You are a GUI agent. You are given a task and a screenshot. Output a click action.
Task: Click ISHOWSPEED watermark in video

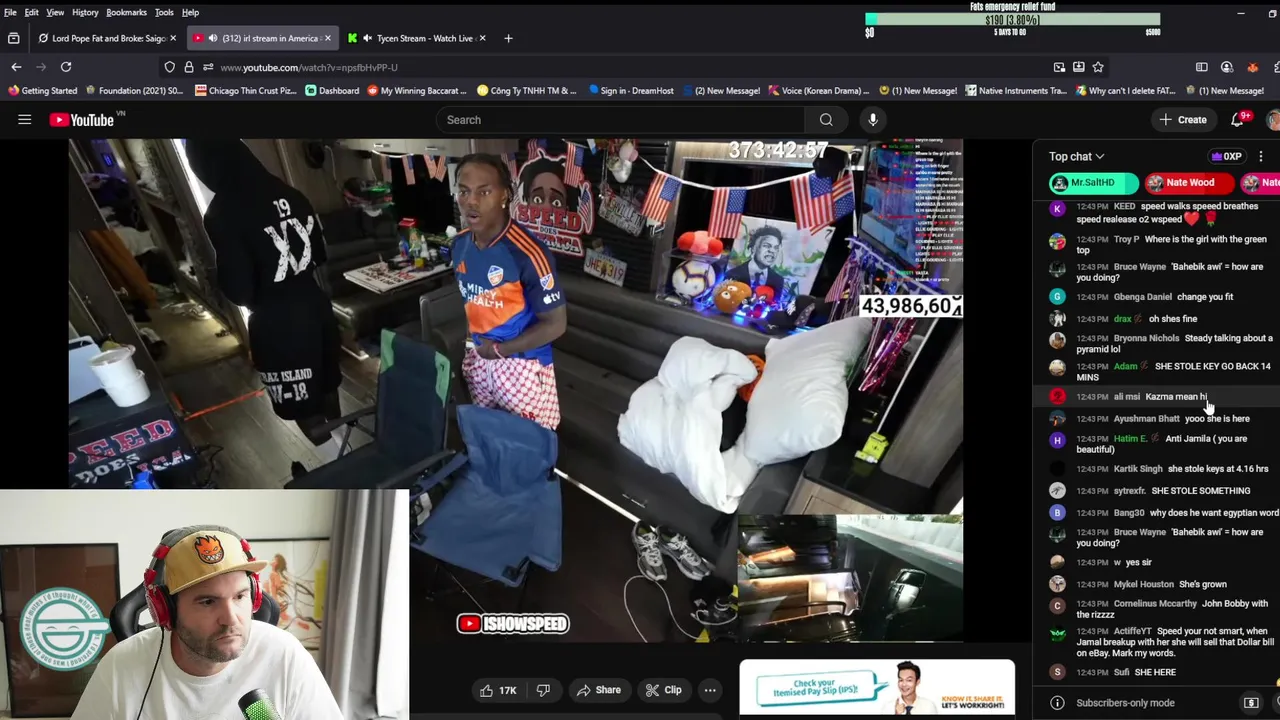coord(513,624)
